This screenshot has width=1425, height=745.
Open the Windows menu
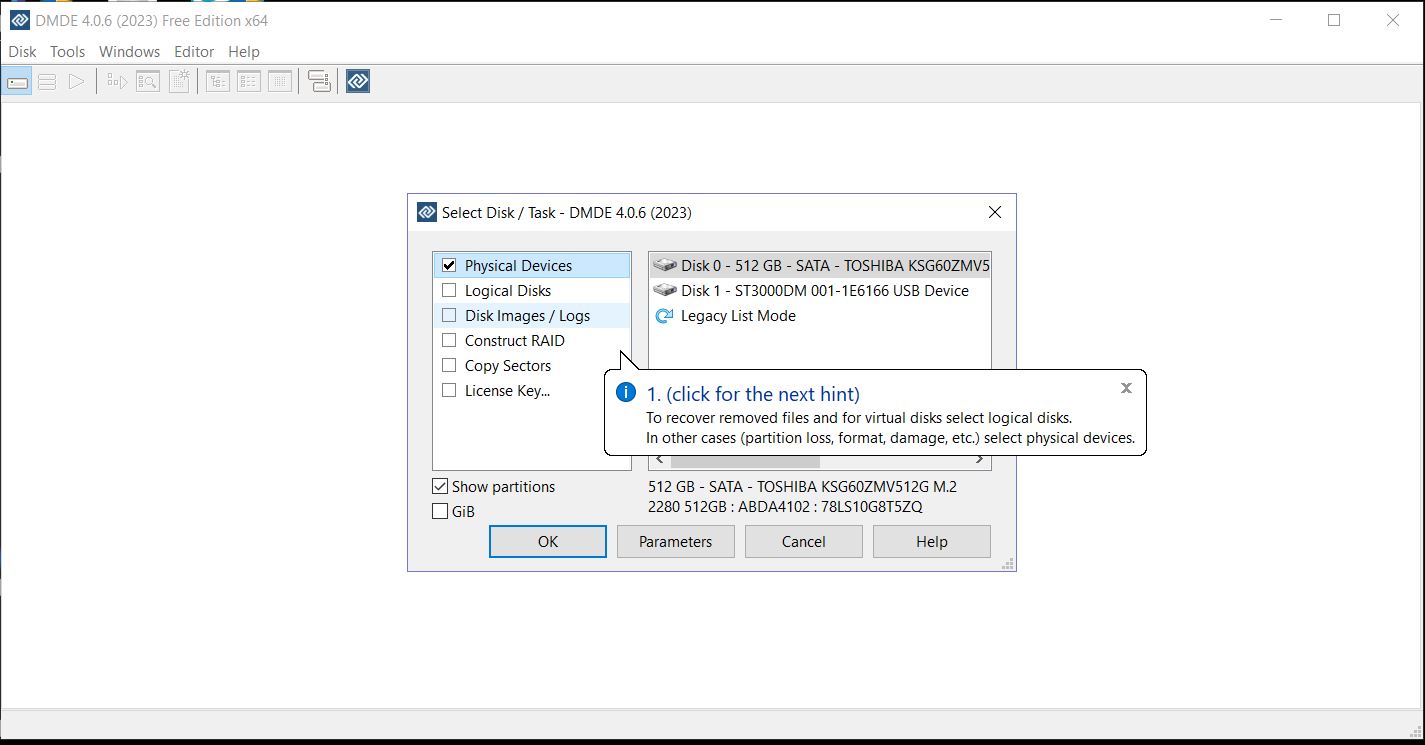130,52
